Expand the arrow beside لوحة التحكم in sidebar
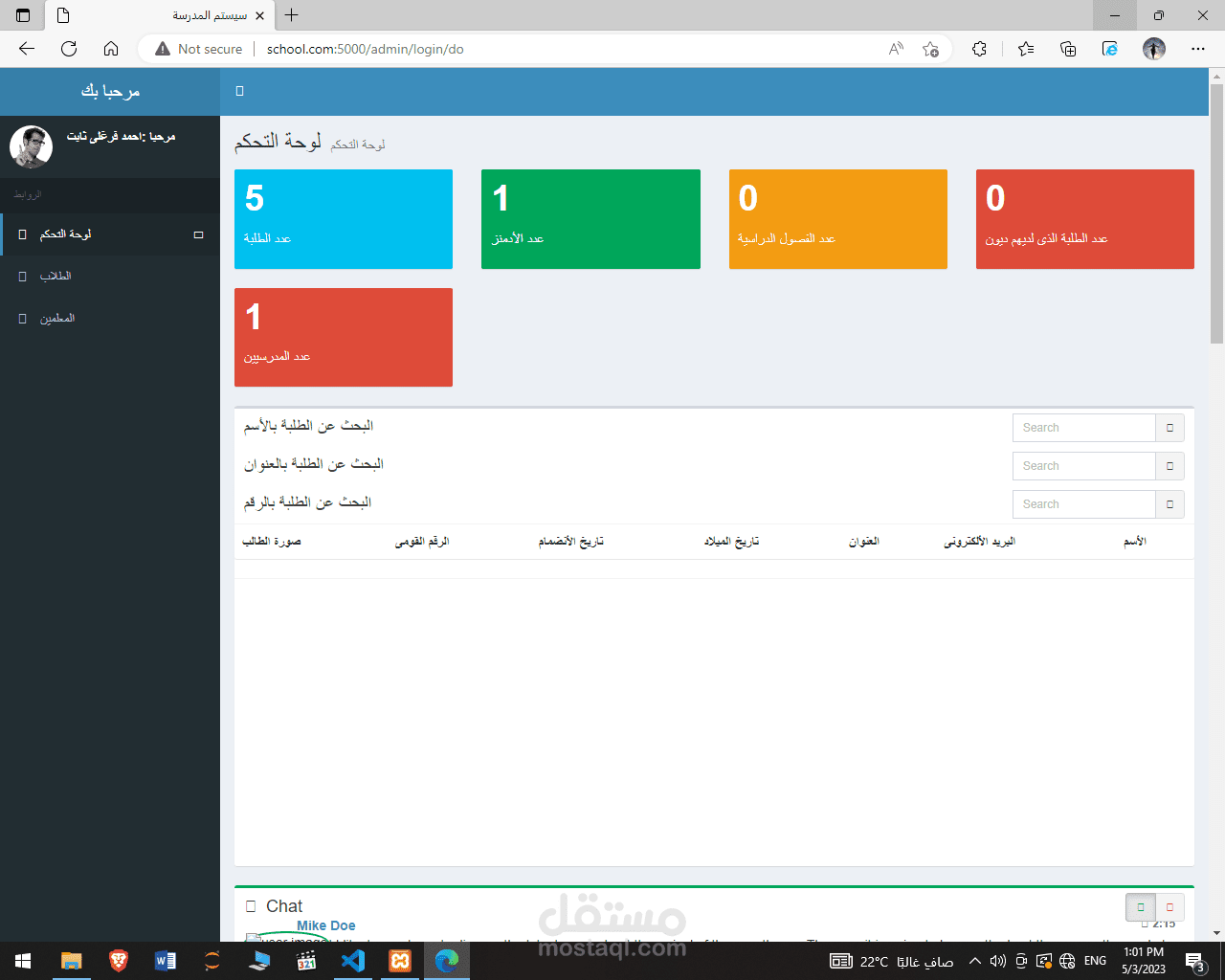Image resolution: width=1225 pixels, height=980 pixels. 198,234
